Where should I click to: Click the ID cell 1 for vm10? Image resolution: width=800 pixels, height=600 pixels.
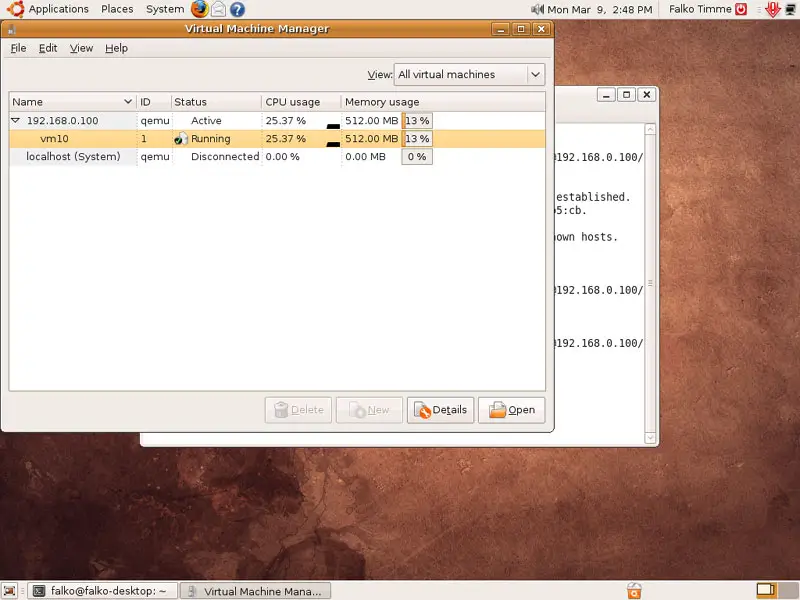pyautogui.click(x=144, y=139)
